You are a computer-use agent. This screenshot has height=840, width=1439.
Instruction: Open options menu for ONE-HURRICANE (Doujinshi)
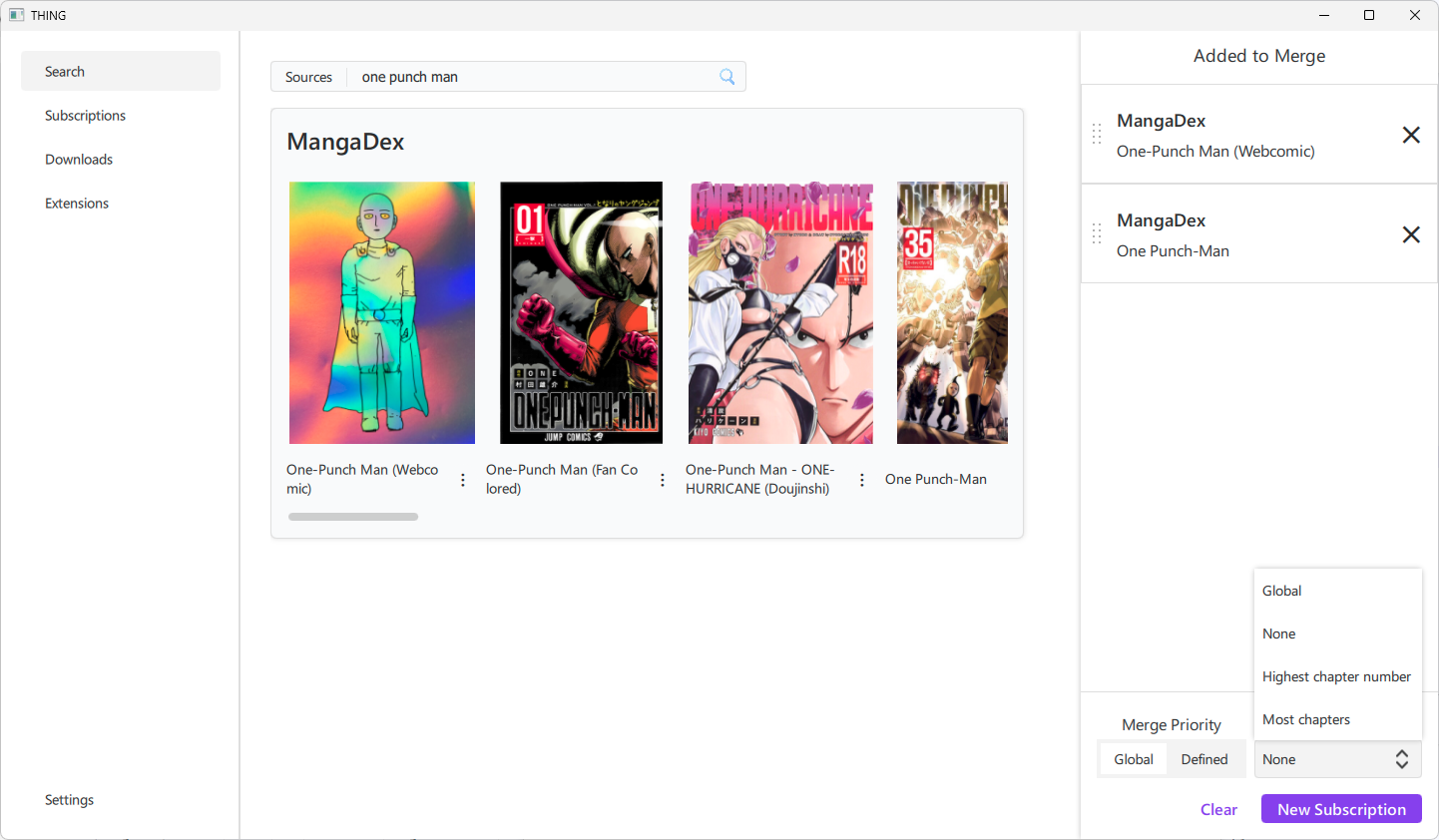click(862, 480)
